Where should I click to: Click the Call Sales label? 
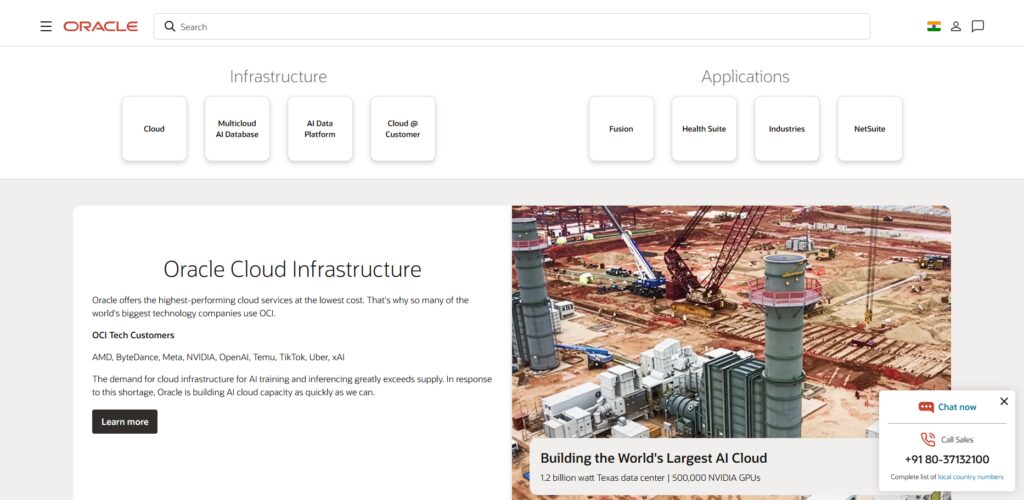(957, 440)
